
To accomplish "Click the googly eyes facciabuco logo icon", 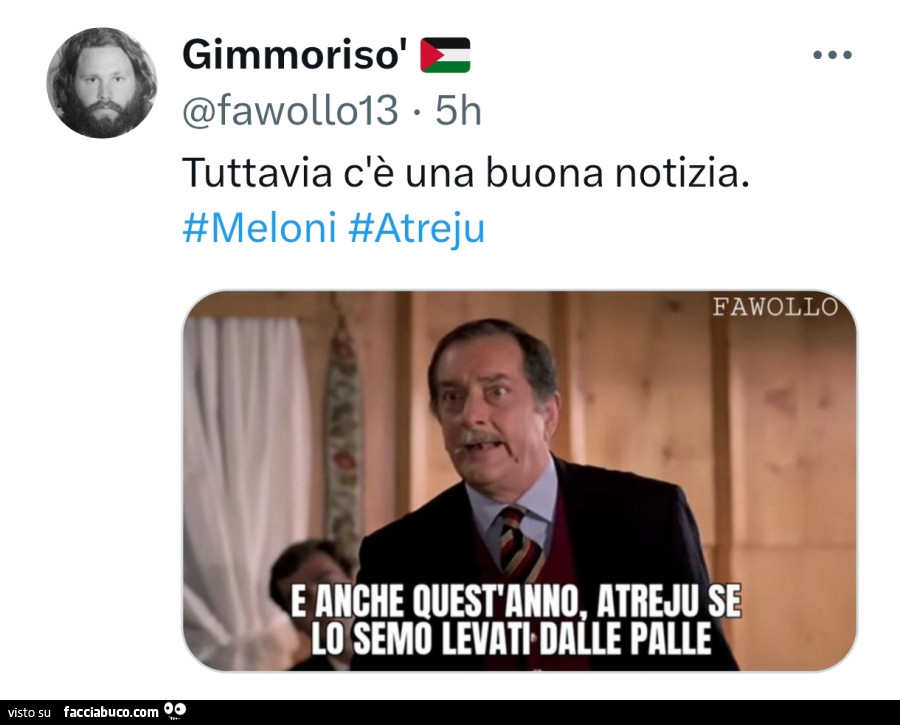I will pyautogui.click(x=175, y=711).
